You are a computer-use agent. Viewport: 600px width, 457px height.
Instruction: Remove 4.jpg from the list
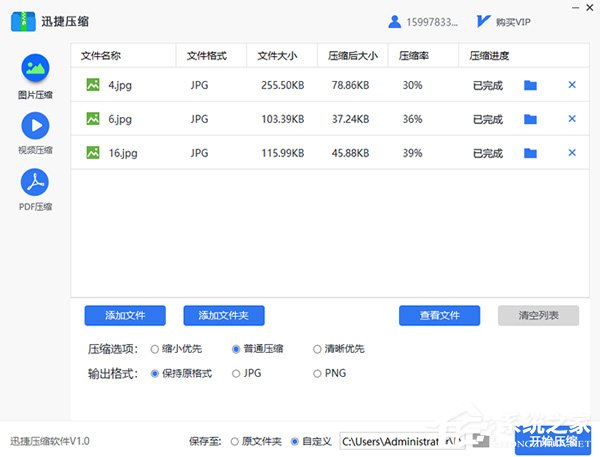[572, 85]
